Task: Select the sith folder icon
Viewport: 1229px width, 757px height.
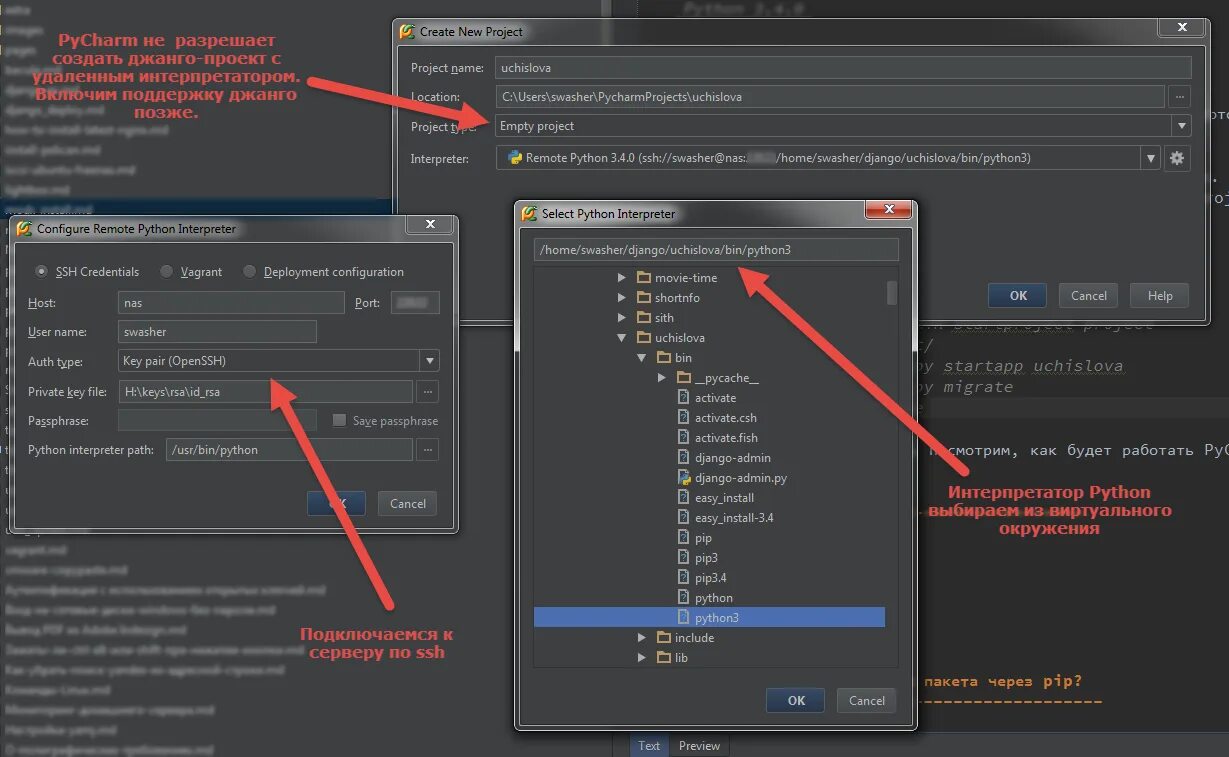Action: [x=644, y=318]
